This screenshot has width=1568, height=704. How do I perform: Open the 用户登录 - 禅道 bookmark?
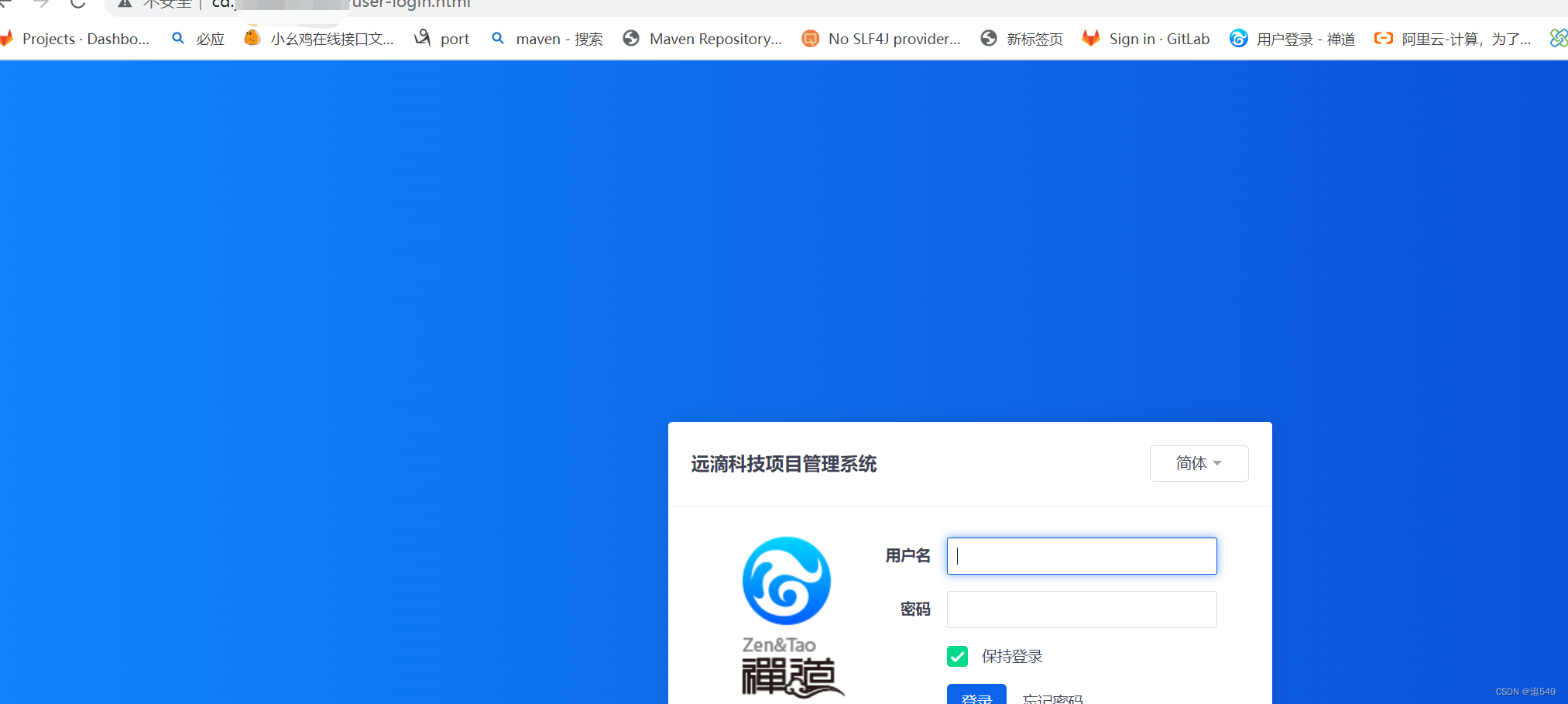click(x=1292, y=39)
